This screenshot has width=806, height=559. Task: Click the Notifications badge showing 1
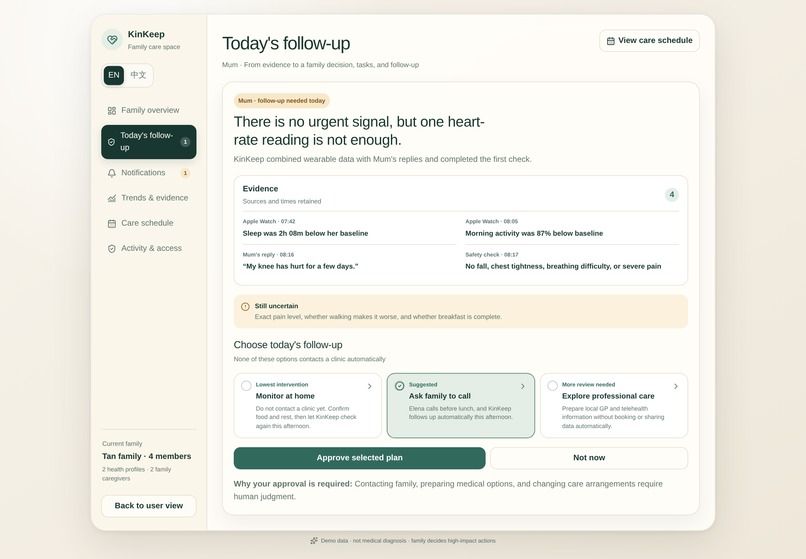coord(185,173)
